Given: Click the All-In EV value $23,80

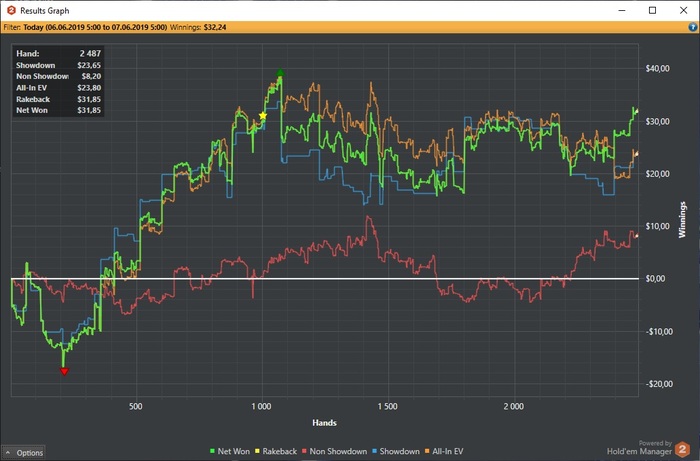Looking at the screenshot, I should point(89,88).
